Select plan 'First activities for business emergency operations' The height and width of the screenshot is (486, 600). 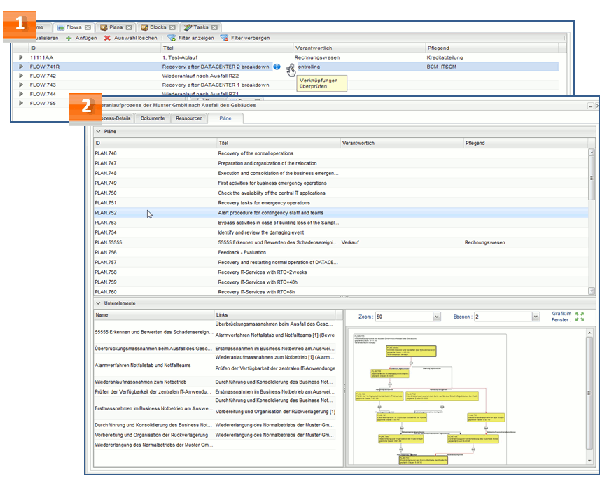pos(341,183)
